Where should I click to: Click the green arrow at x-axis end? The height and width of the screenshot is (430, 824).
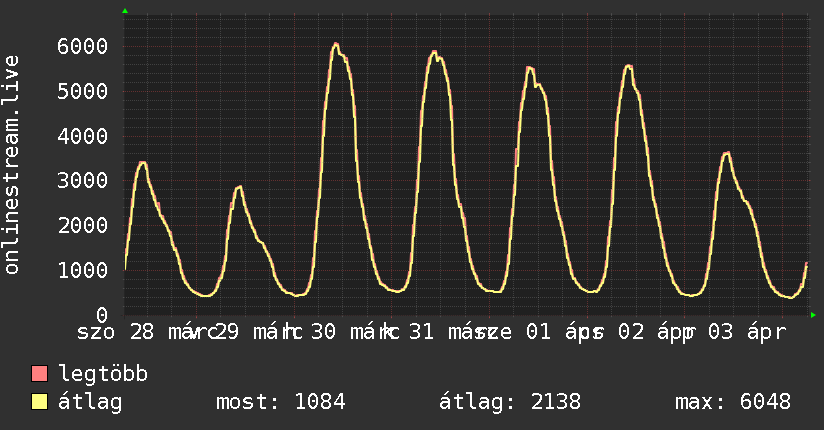813,315
